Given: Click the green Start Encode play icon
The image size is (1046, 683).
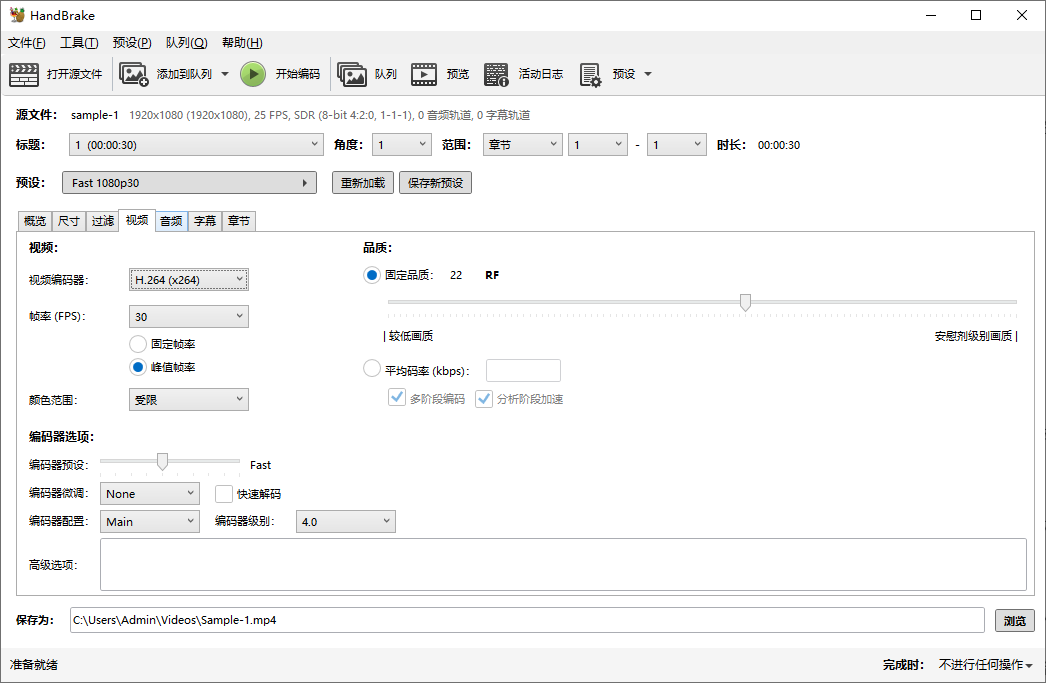Looking at the screenshot, I should click(253, 74).
